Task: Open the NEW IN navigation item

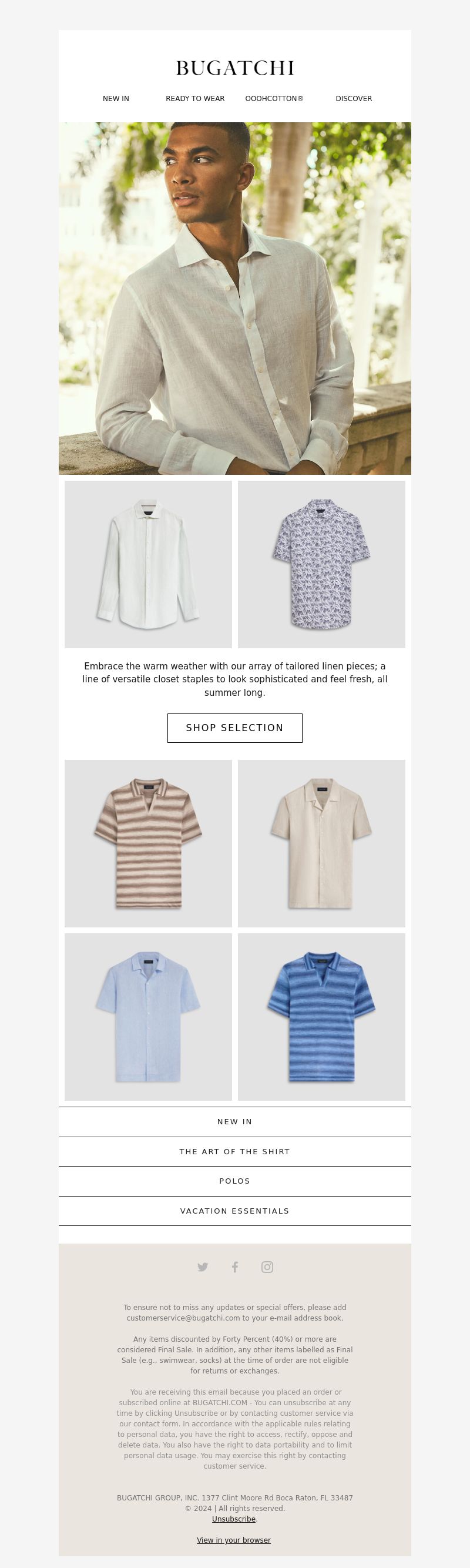Action: coord(116,99)
